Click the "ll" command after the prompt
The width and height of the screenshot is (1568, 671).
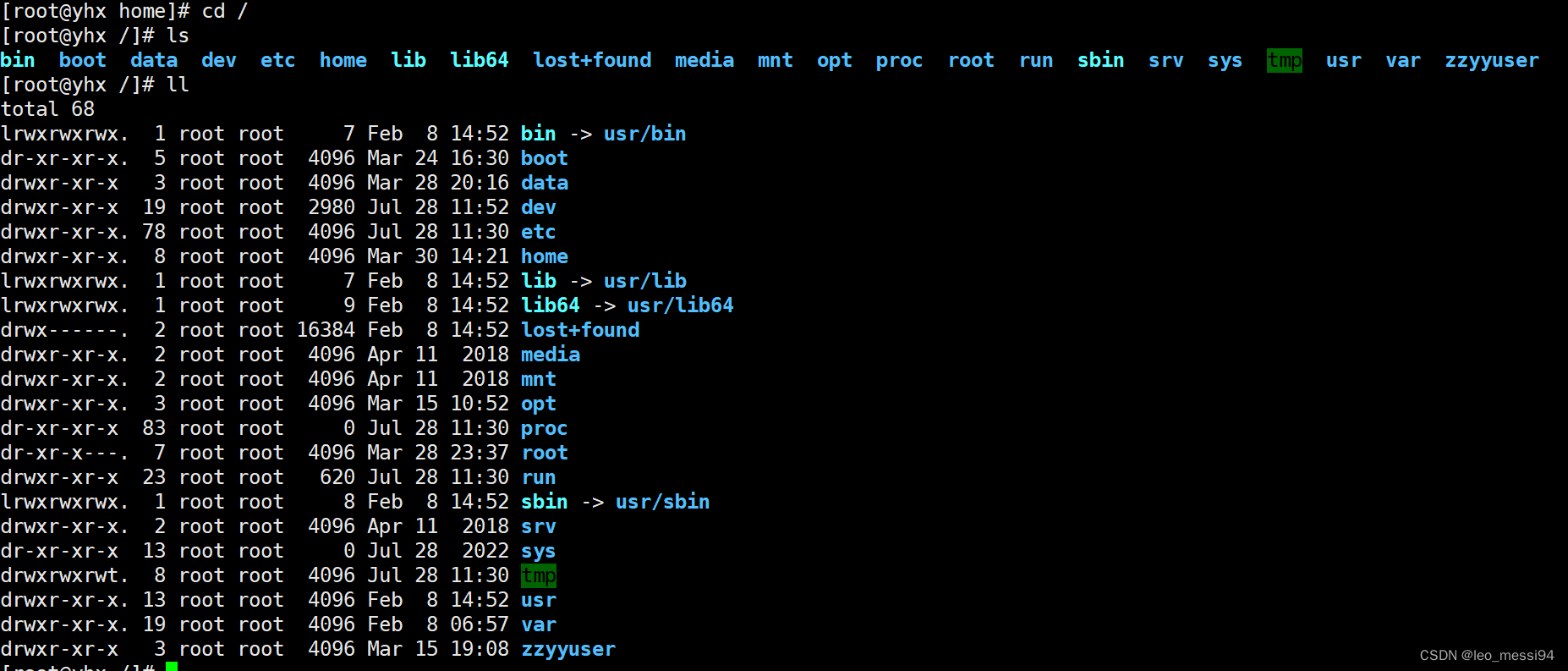coord(178,85)
